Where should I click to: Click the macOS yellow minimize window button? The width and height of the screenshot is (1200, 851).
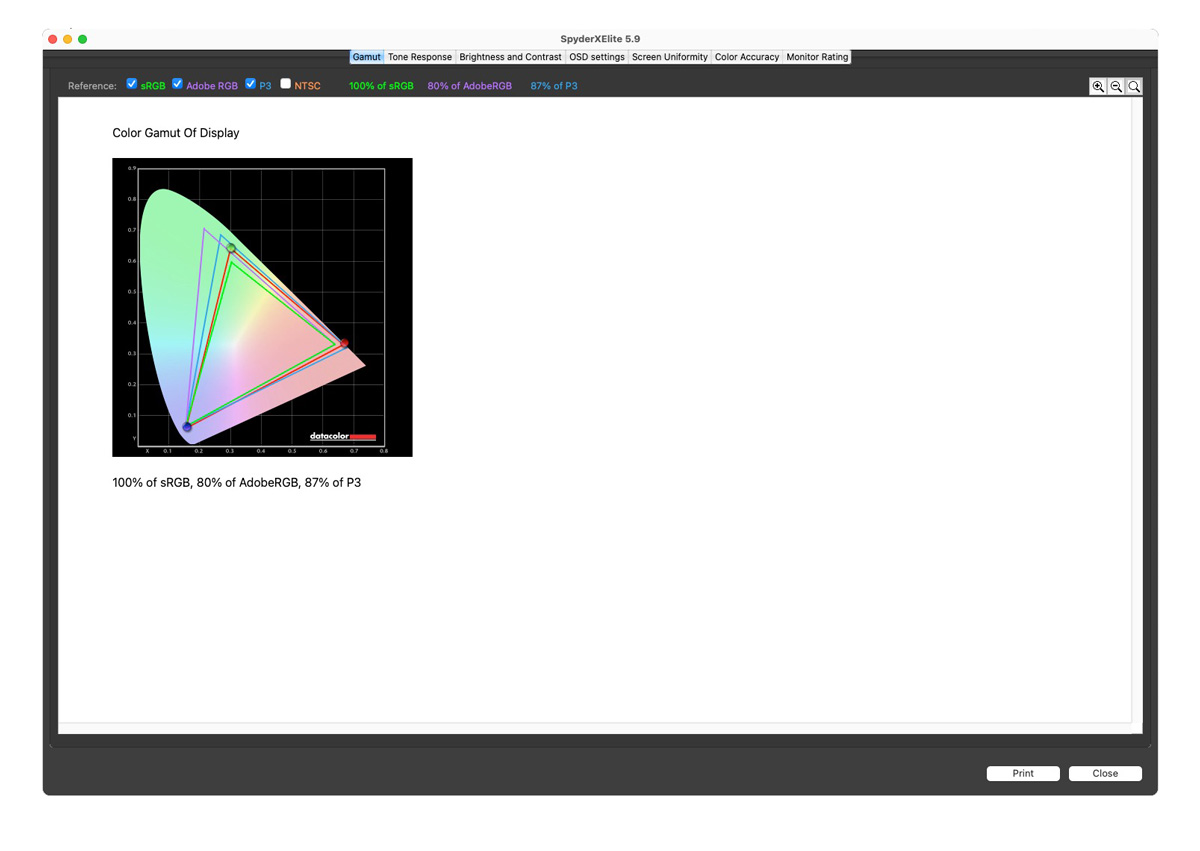coord(68,39)
